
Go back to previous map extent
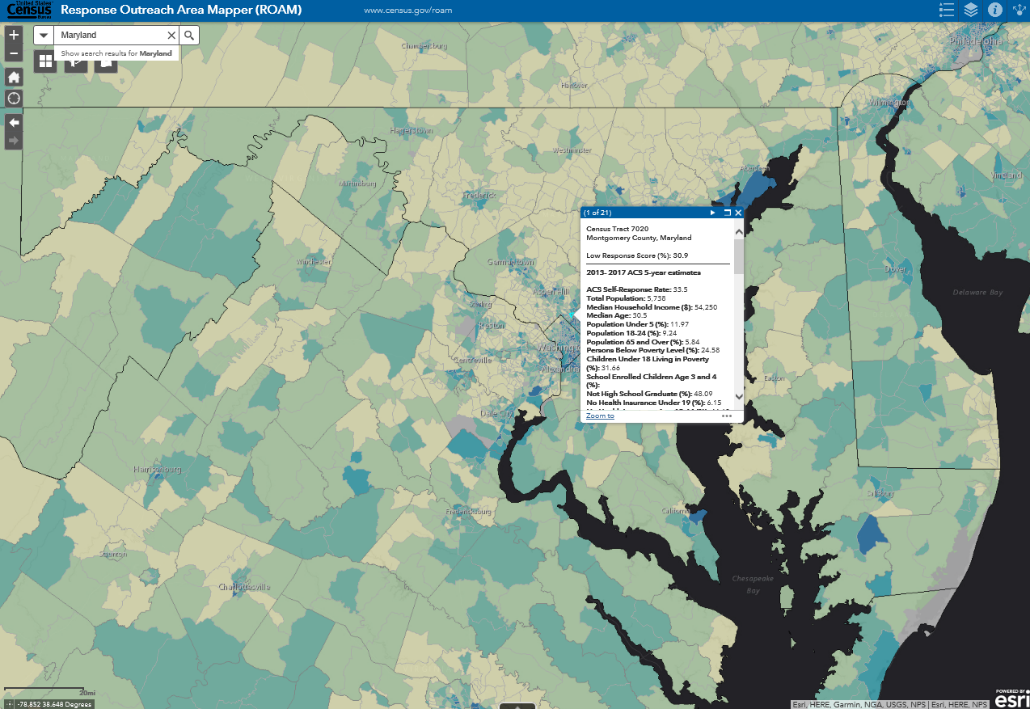pos(14,121)
